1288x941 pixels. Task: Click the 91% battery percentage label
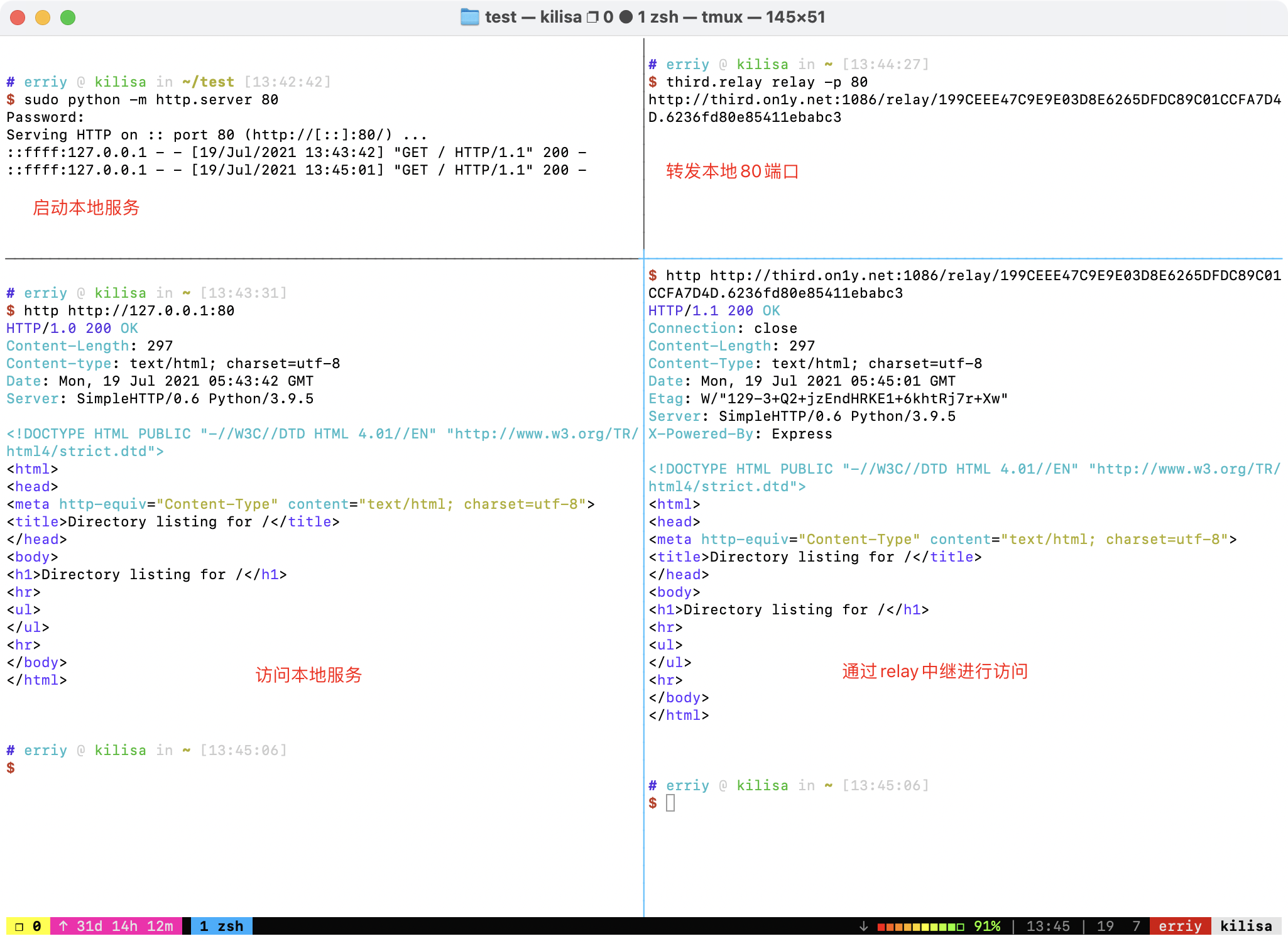[986, 926]
